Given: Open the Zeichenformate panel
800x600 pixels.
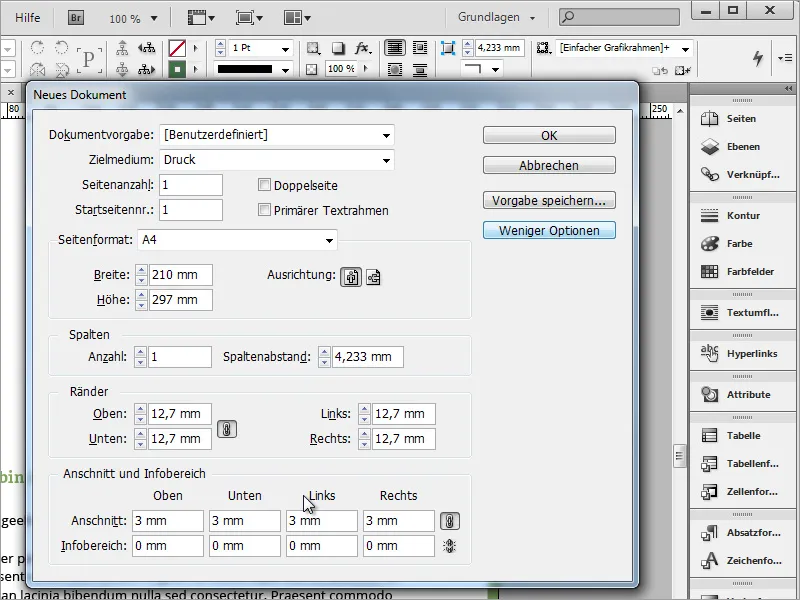Looking at the screenshot, I should pos(742,561).
